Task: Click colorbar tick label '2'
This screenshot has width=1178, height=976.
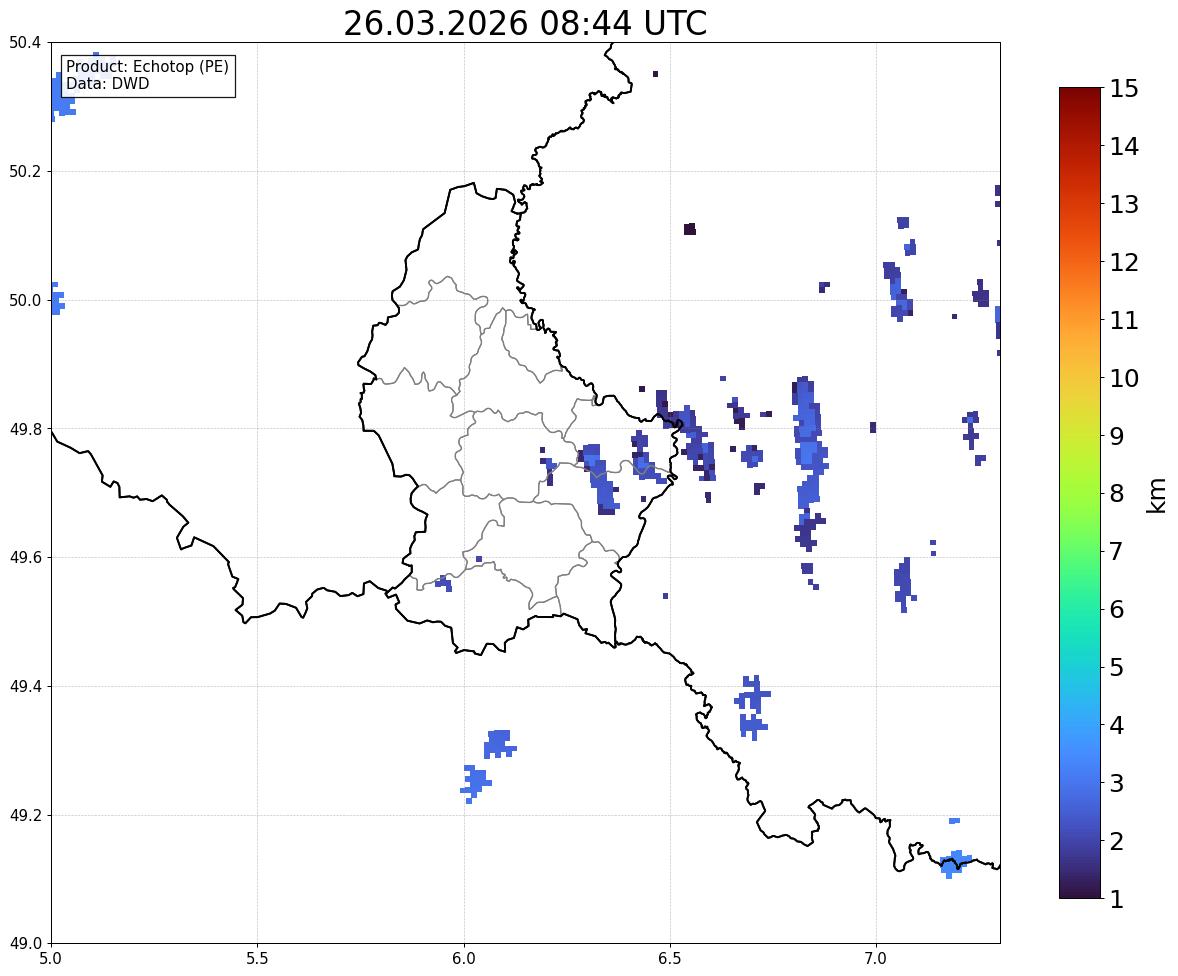Action: 1117,841
